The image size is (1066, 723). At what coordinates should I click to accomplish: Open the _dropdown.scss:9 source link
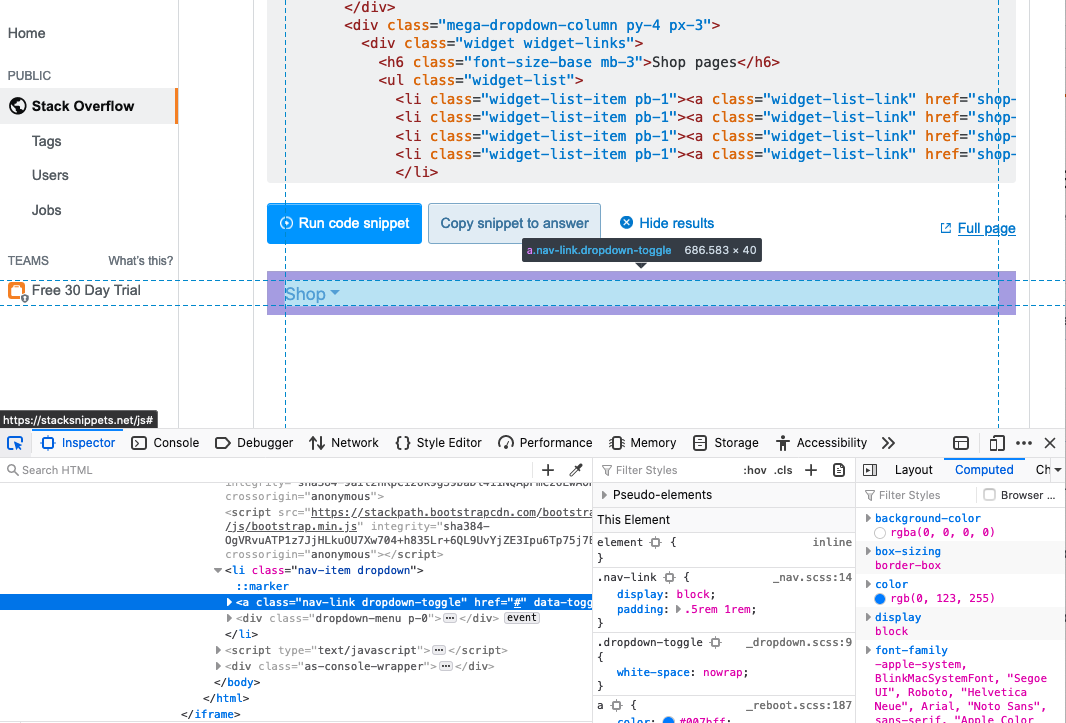tap(799, 642)
